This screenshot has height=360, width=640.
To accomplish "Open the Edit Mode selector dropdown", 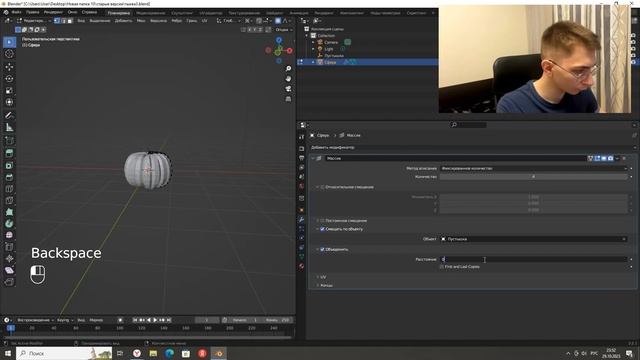I will [34, 20].
